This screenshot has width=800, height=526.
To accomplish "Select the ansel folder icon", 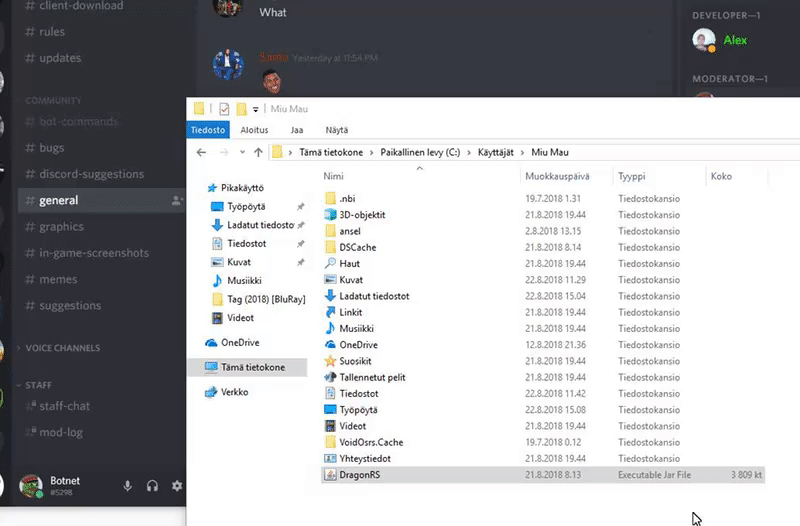I will (330, 231).
